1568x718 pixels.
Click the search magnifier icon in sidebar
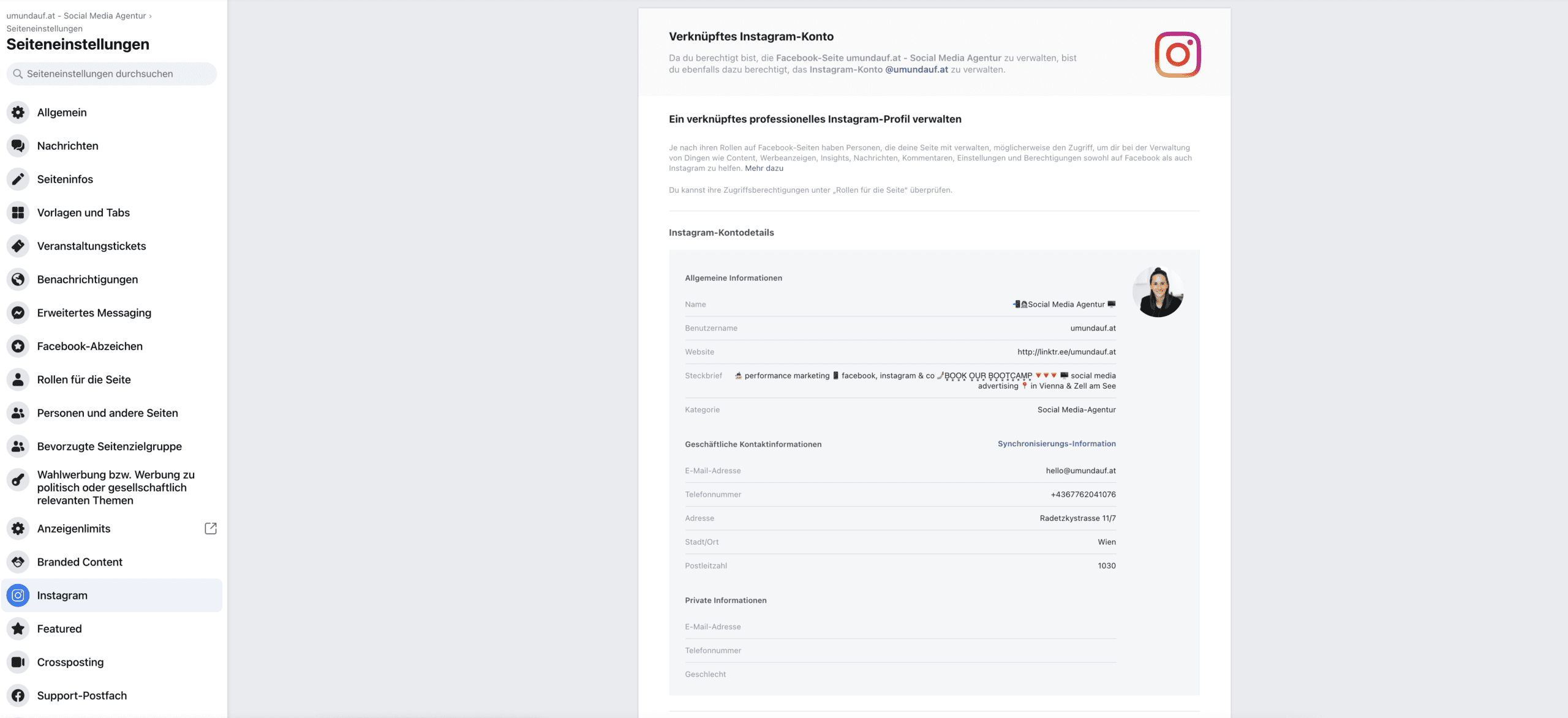[18, 74]
